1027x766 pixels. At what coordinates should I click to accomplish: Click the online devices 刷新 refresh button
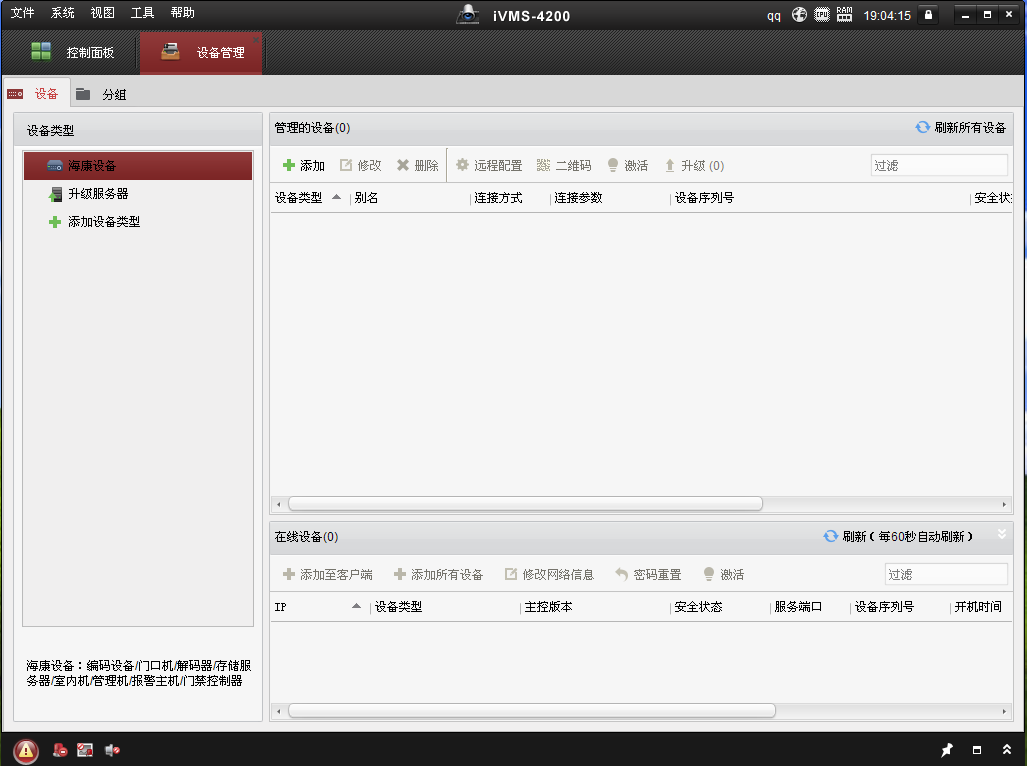click(x=844, y=537)
